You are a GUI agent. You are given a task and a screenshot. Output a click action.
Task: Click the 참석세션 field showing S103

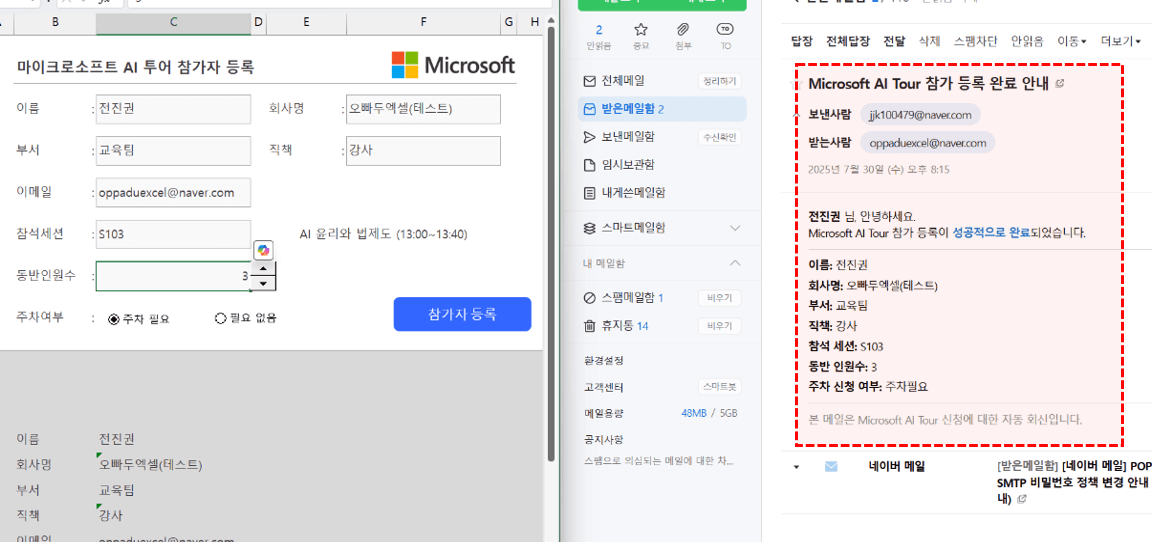point(173,234)
